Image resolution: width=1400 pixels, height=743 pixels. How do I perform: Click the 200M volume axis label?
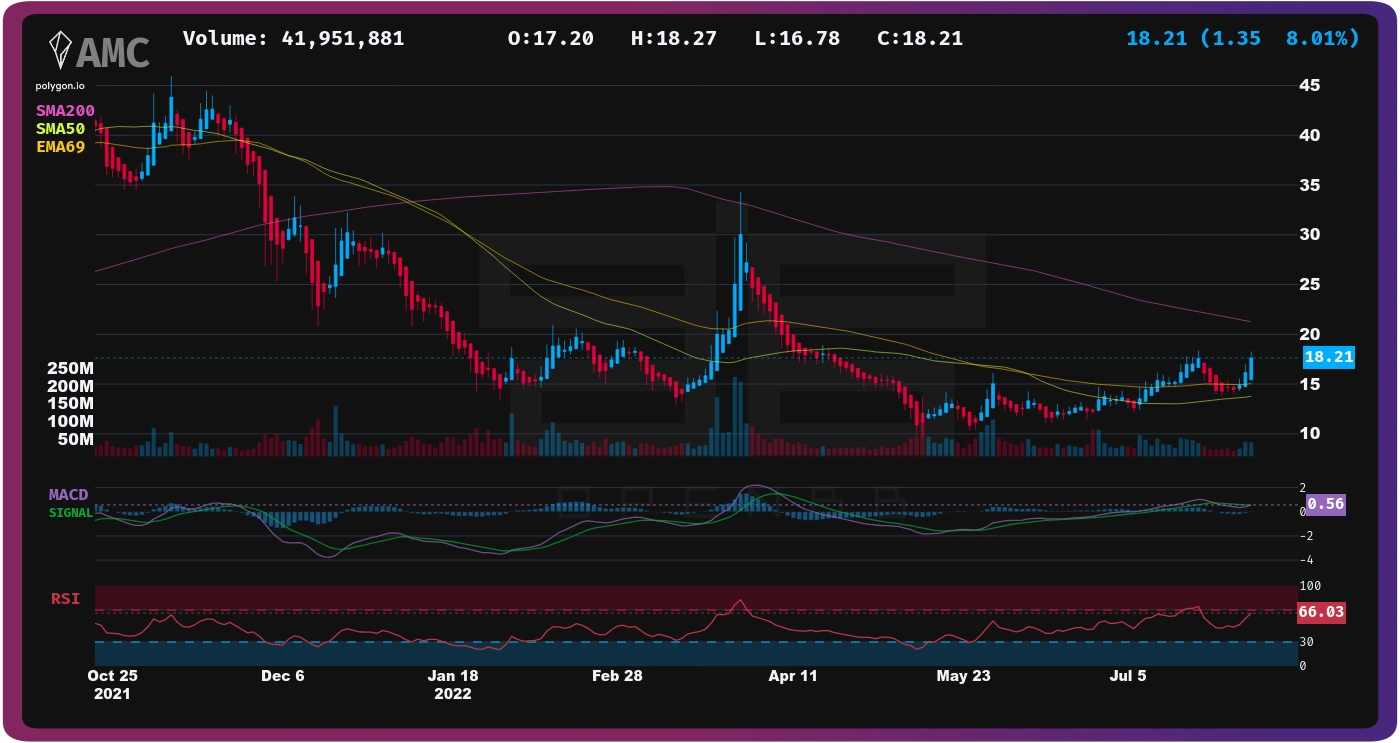(x=70, y=386)
